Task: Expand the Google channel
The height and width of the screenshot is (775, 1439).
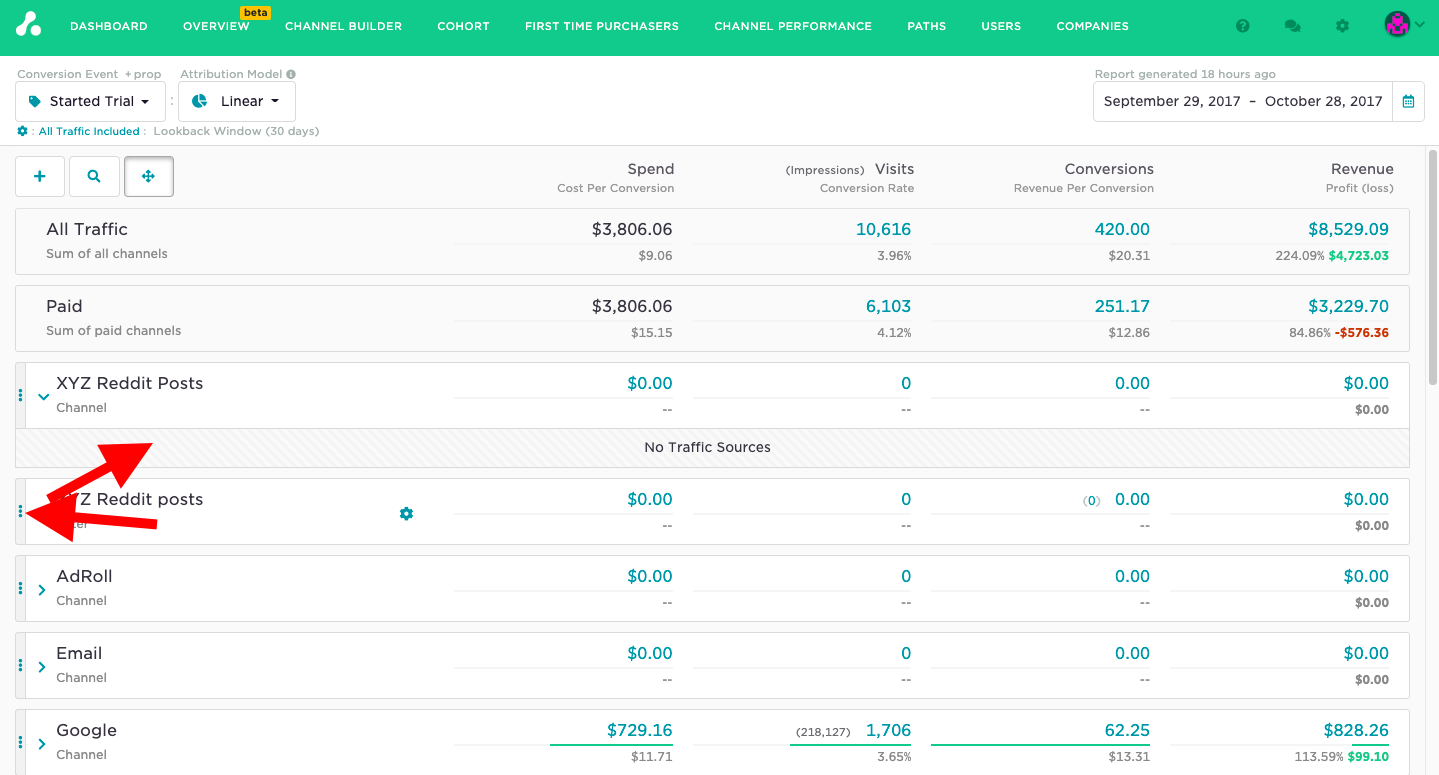Action: 42,744
